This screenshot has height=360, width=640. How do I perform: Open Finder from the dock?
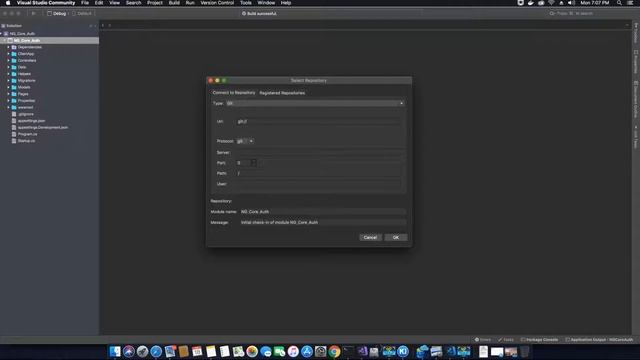point(115,351)
